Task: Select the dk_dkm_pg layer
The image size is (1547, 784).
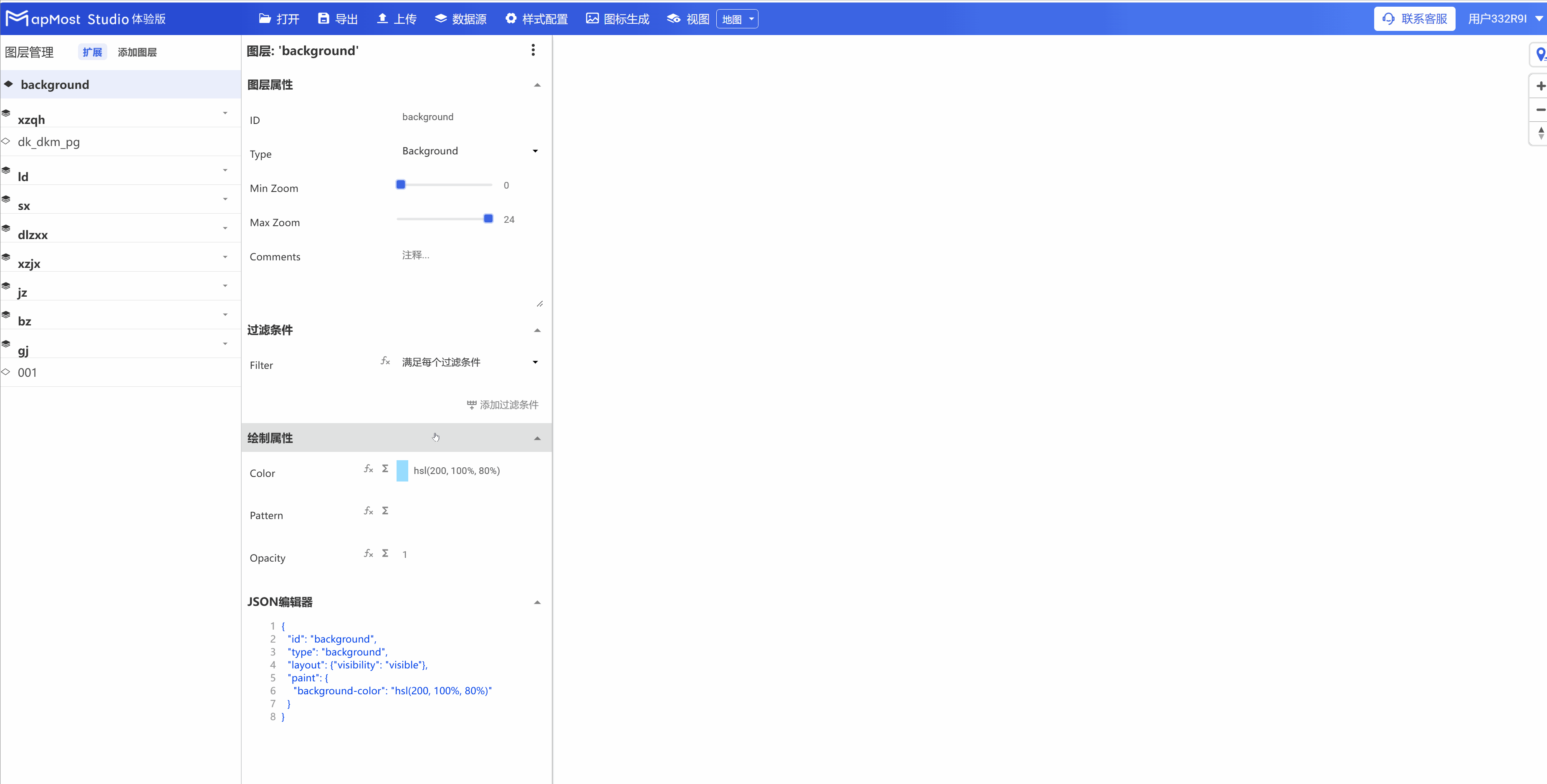Action: click(49, 142)
